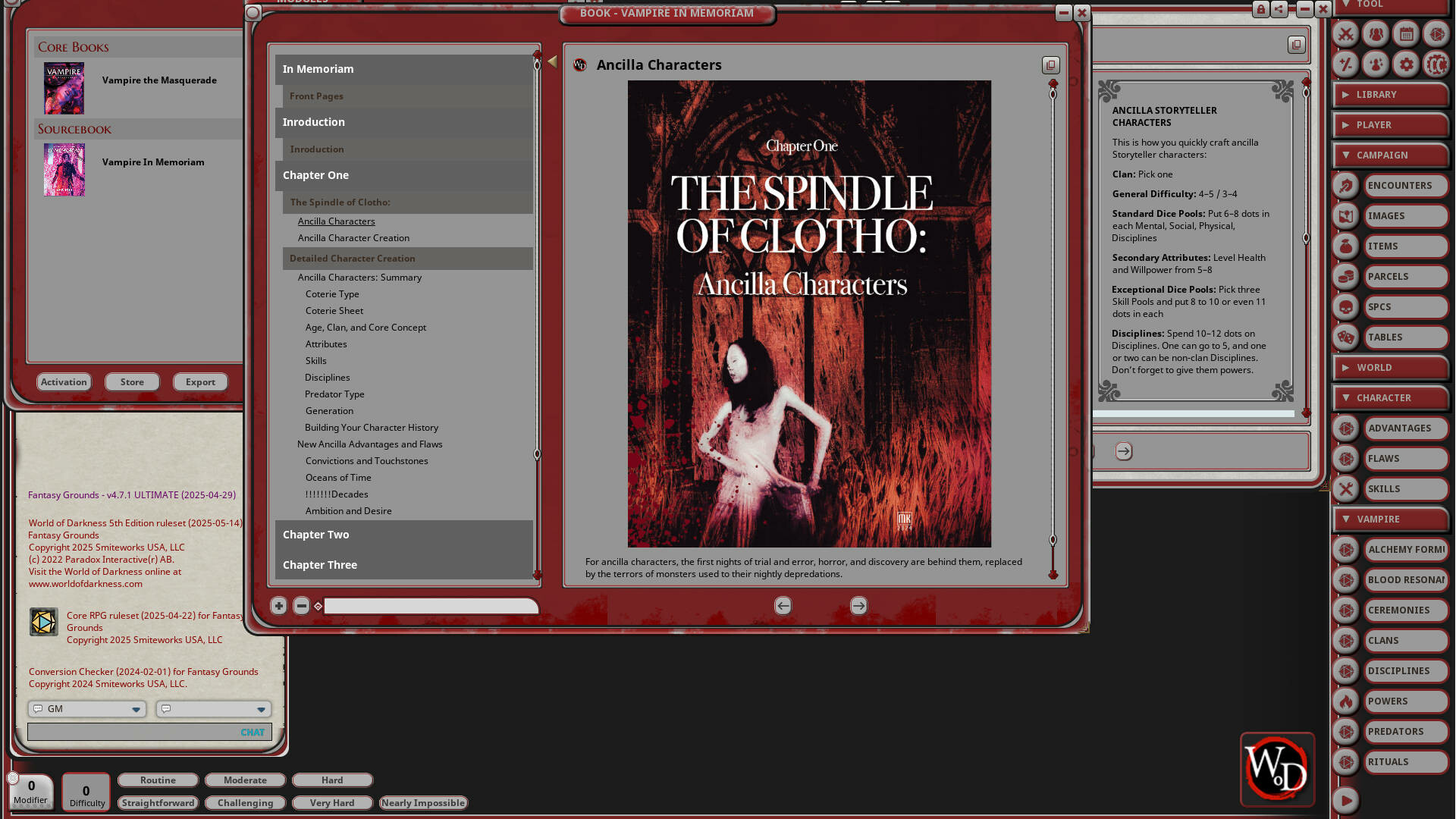Image resolution: width=1456 pixels, height=819 pixels.
Task: Open the Calendar tool
Action: click(1405, 34)
